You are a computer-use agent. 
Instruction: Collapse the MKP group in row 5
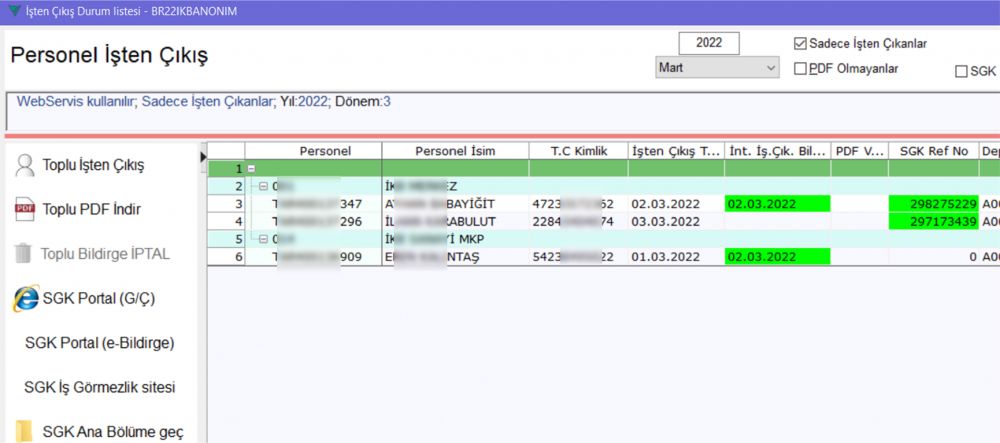263,239
